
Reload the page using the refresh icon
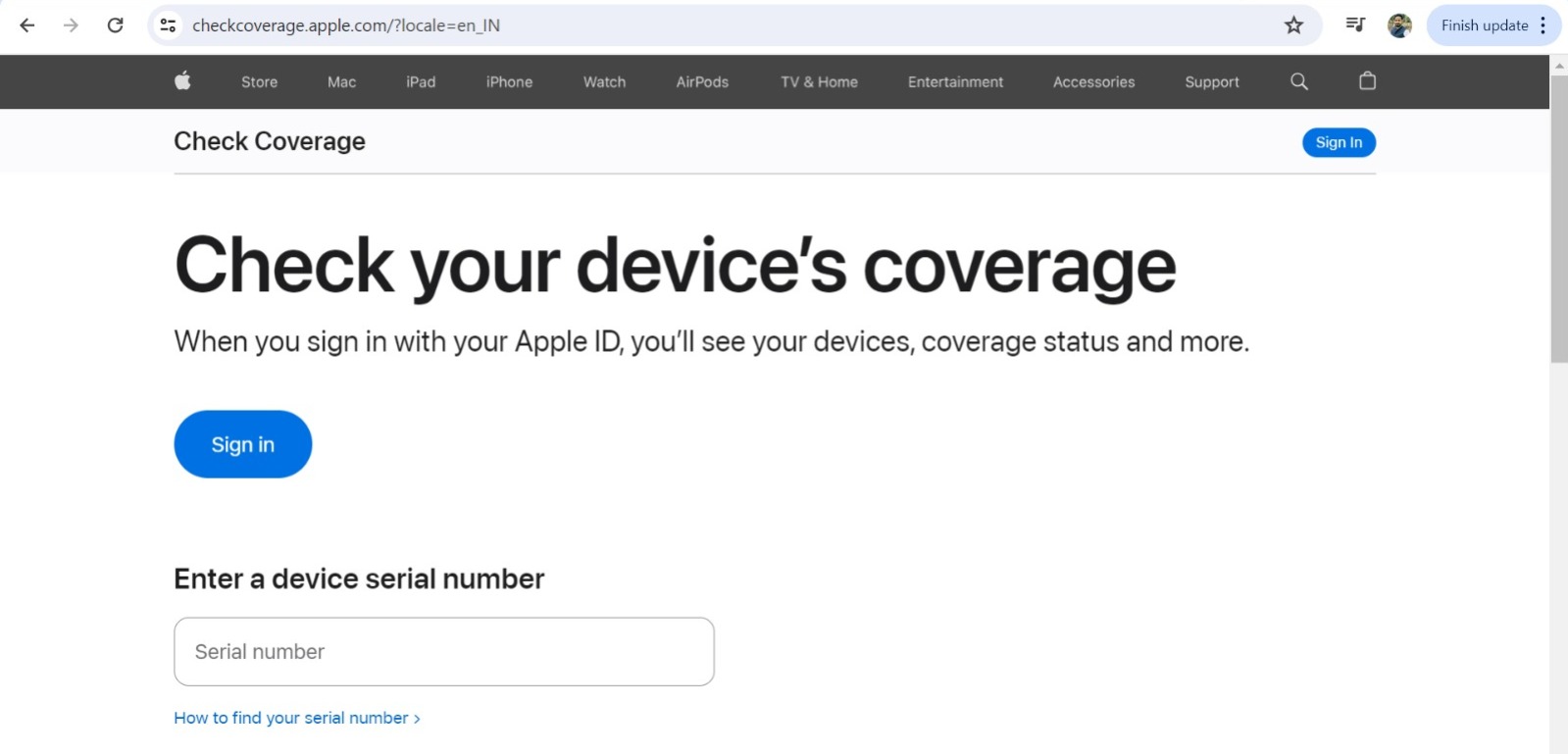point(115,25)
